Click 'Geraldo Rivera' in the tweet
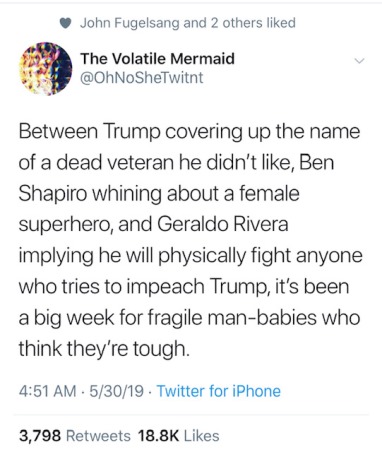Screen dimensions: 382x452 pos(223,224)
